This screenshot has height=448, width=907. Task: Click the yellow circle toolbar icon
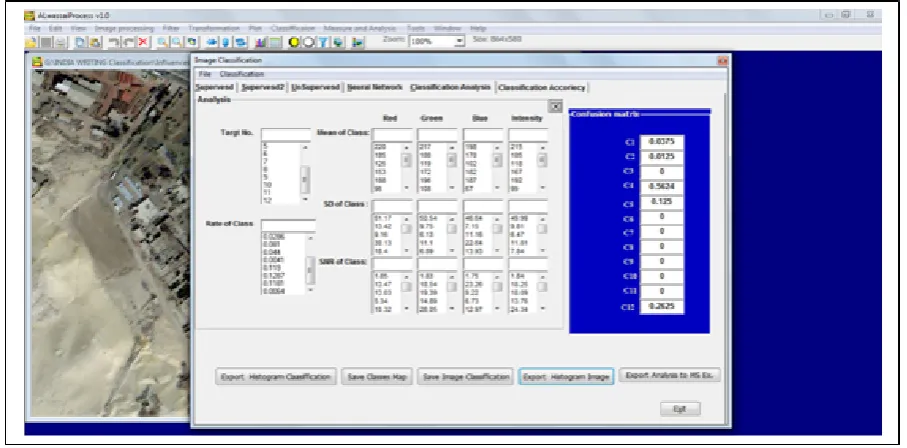tap(294, 42)
